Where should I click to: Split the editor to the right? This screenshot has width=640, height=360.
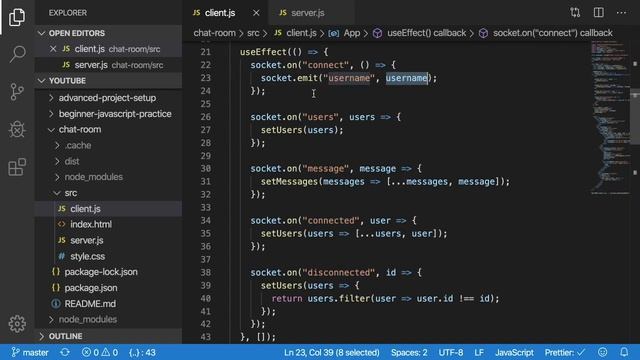[x=598, y=13]
